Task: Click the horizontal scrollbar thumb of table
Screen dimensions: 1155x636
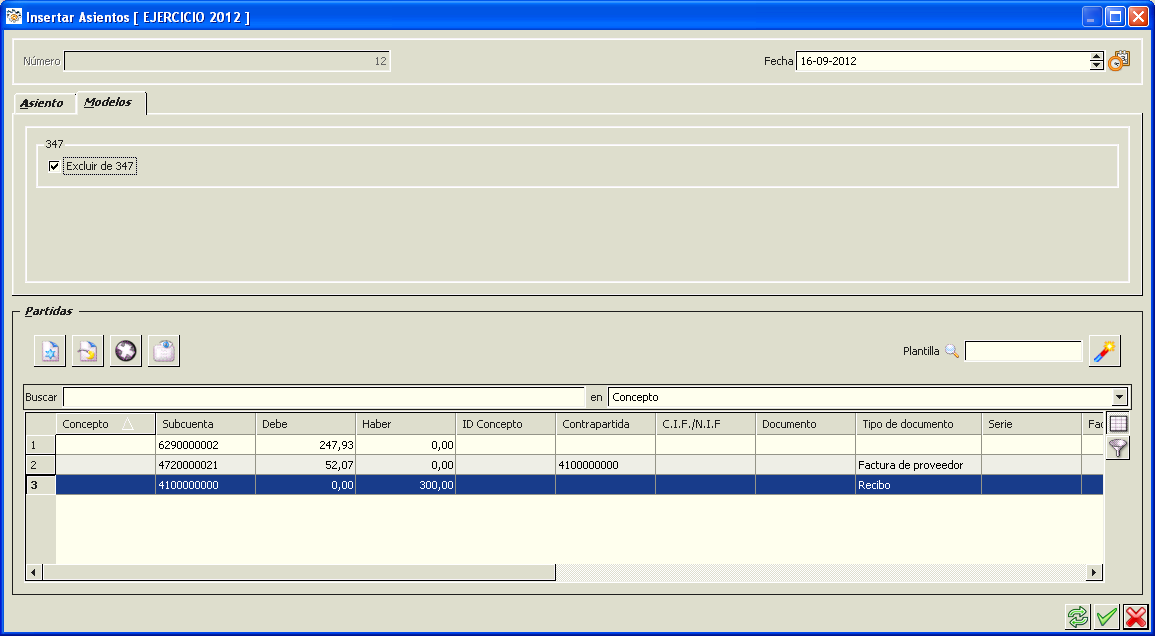Action: coord(298,573)
